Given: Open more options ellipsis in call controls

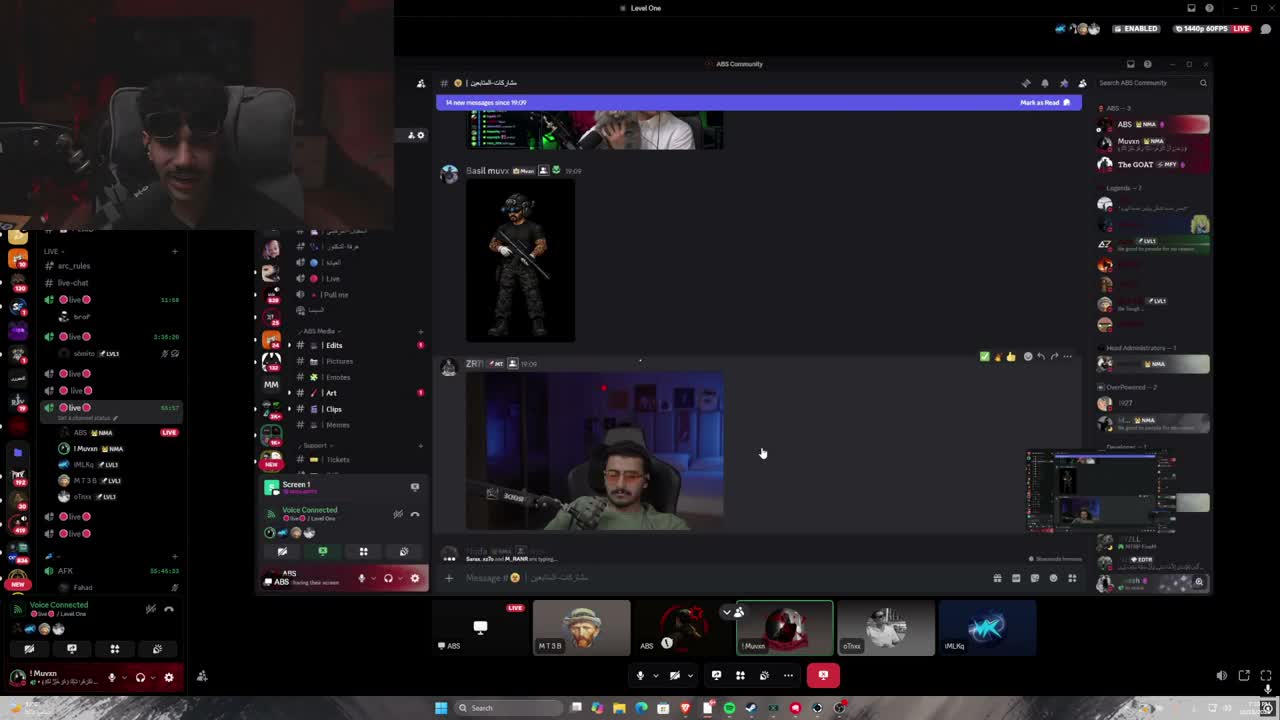Looking at the screenshot, I should click(788, 675).
